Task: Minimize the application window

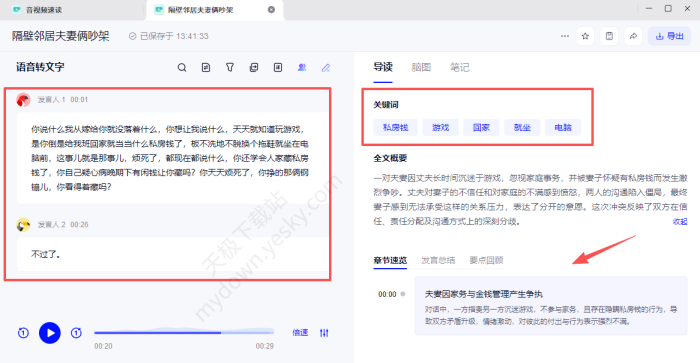Action: (649, 8)
